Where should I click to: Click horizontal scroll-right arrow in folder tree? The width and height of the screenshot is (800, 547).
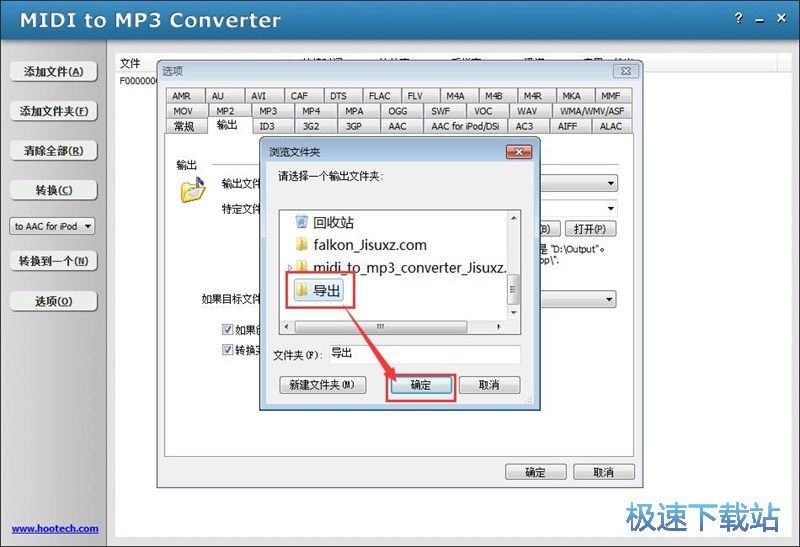click(498, 327)
